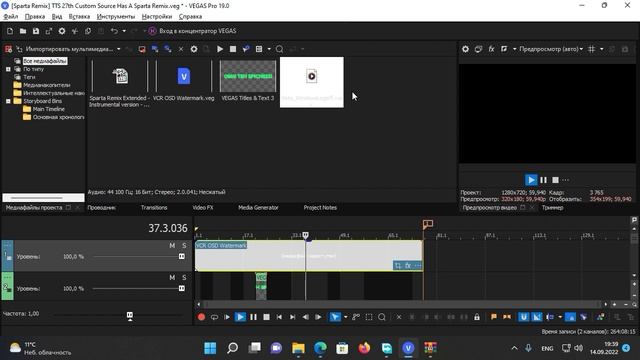Switch to the "Video FX" tab
Viewport: 640px width, 360px height.
pos(203,208)
